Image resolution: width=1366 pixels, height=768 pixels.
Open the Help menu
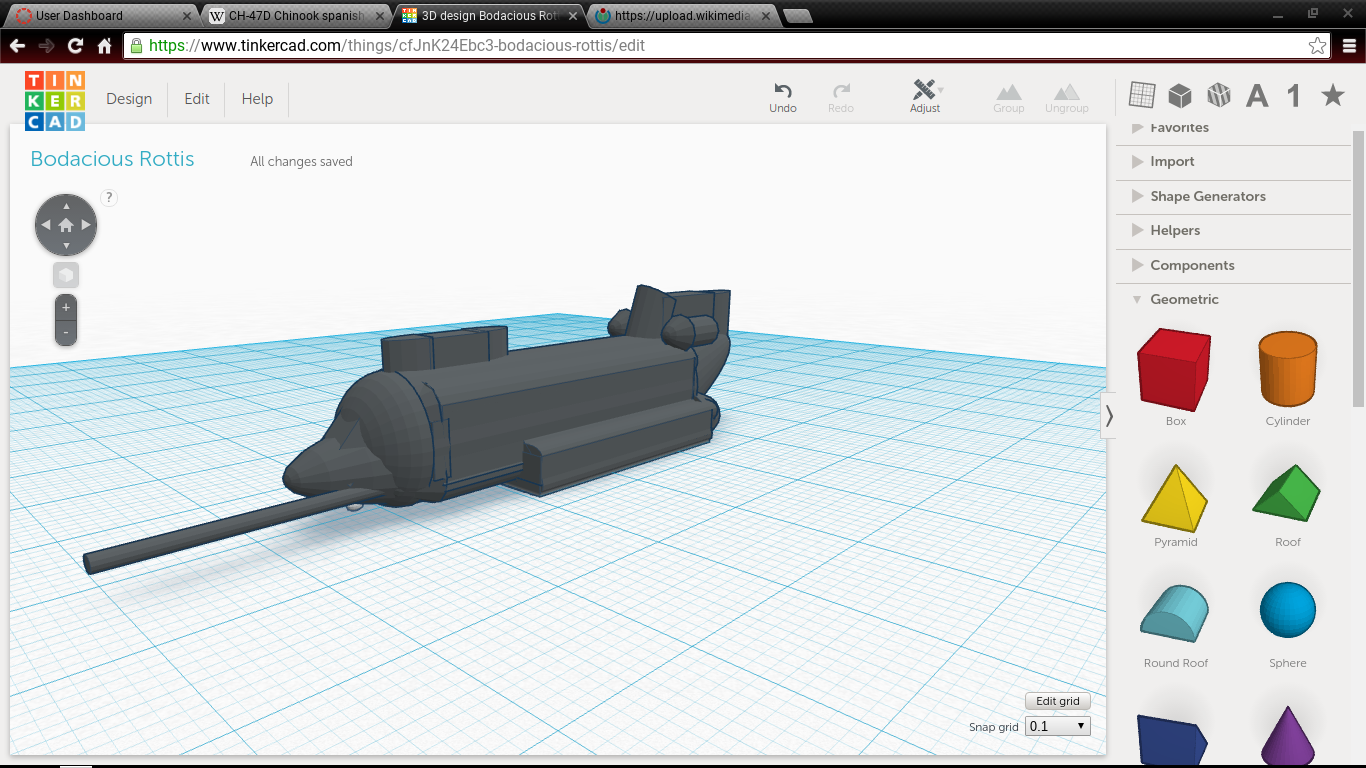(257, 99)
